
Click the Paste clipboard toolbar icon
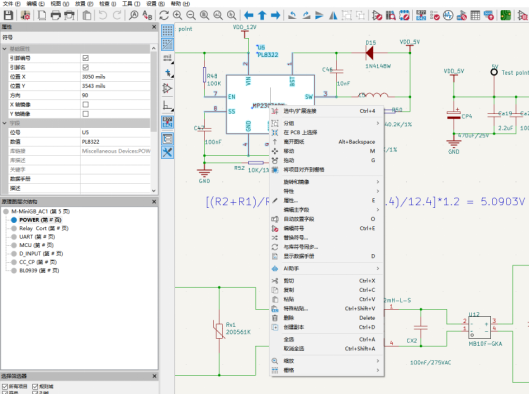pos(87,15)
